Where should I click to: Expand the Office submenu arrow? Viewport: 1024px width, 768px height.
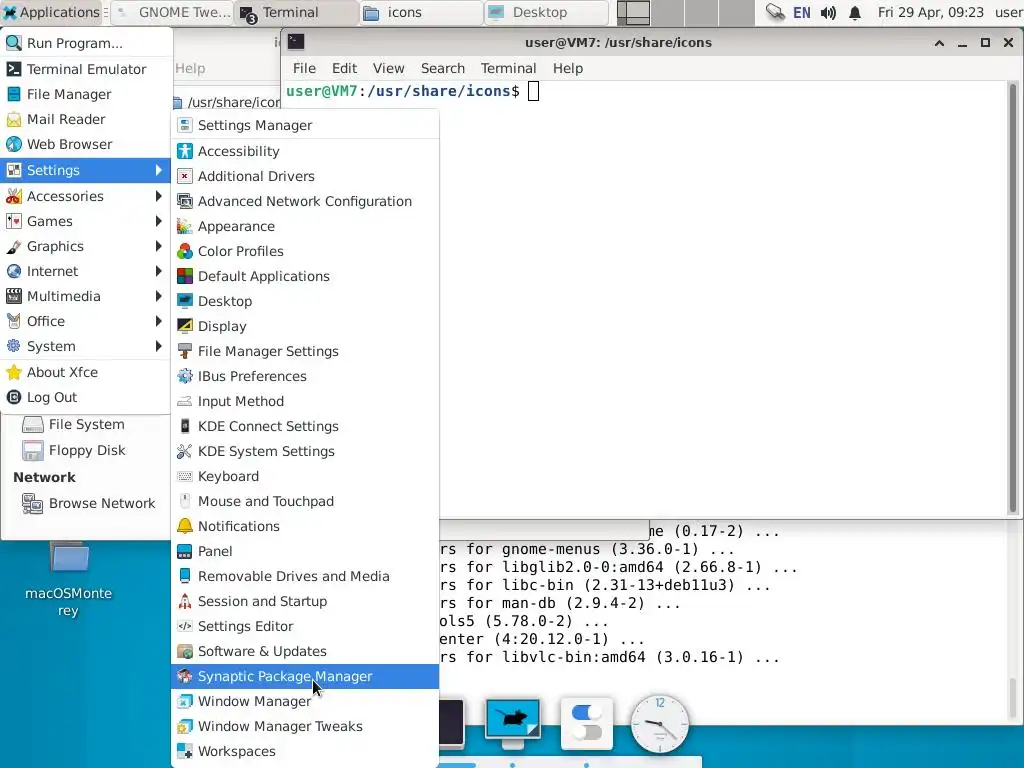tap(158, 321)
